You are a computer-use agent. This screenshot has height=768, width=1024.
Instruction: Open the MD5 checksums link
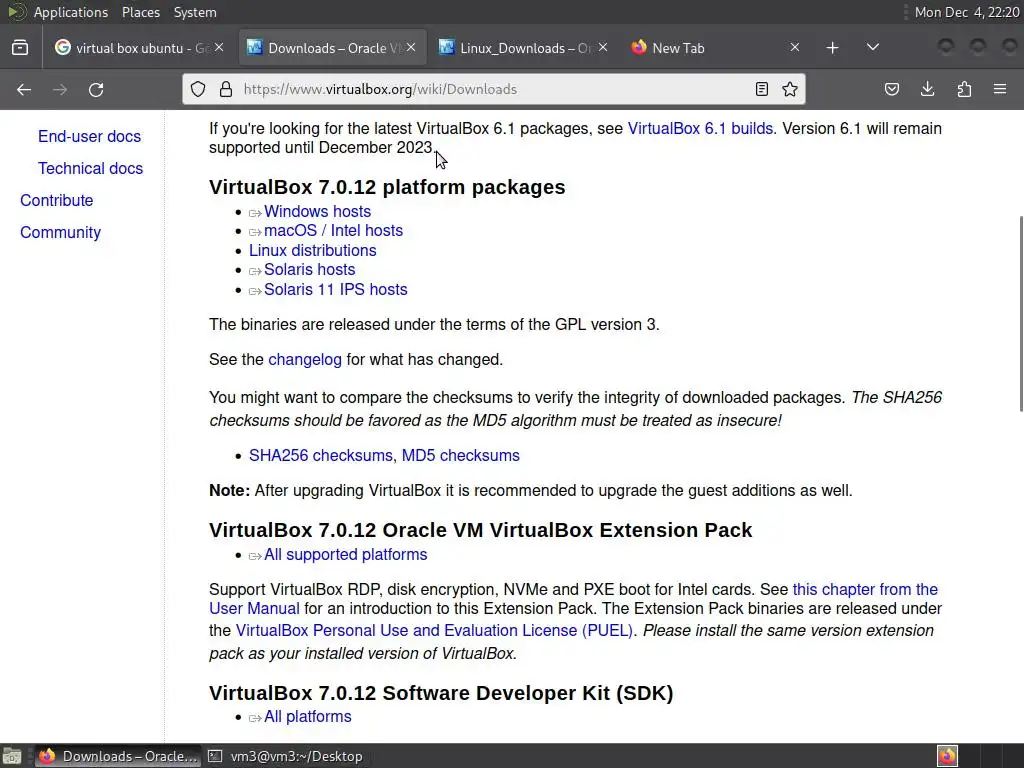click(460, 456)
